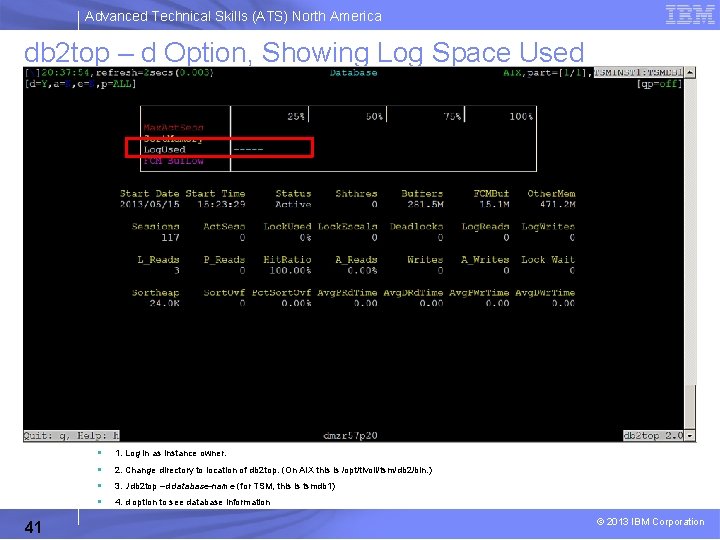Screen dimensions: 720x540
Task: Click the 'LogUsed' gauge label
Action: 164,149
